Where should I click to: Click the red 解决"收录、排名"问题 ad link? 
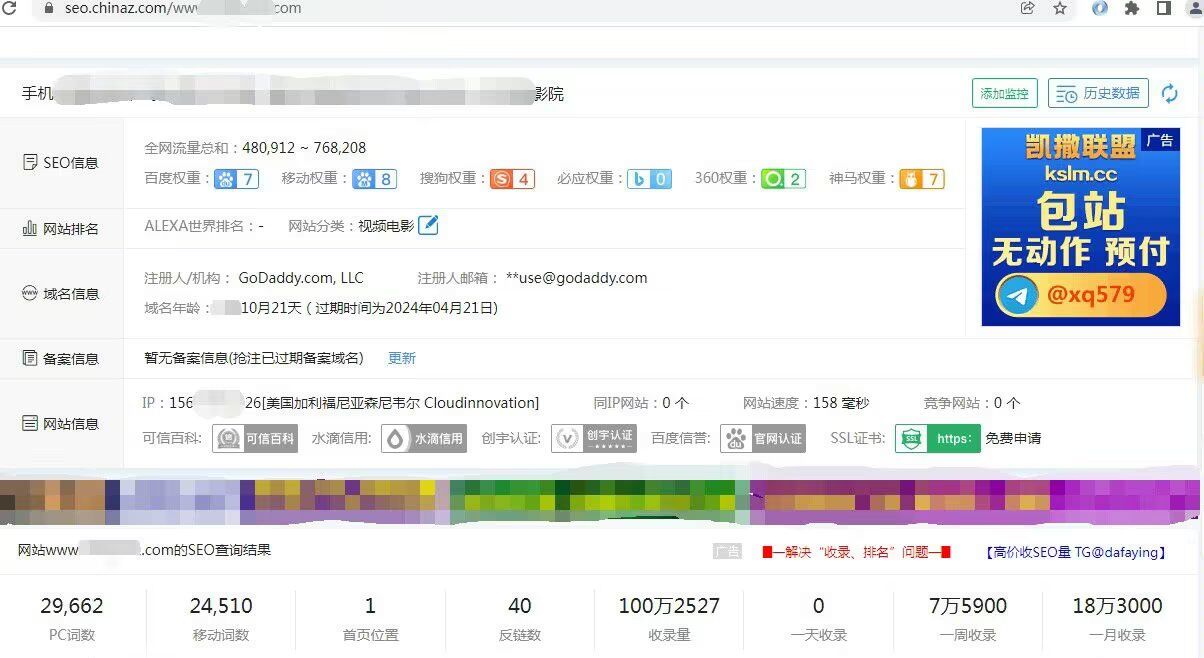click(856, 551)
